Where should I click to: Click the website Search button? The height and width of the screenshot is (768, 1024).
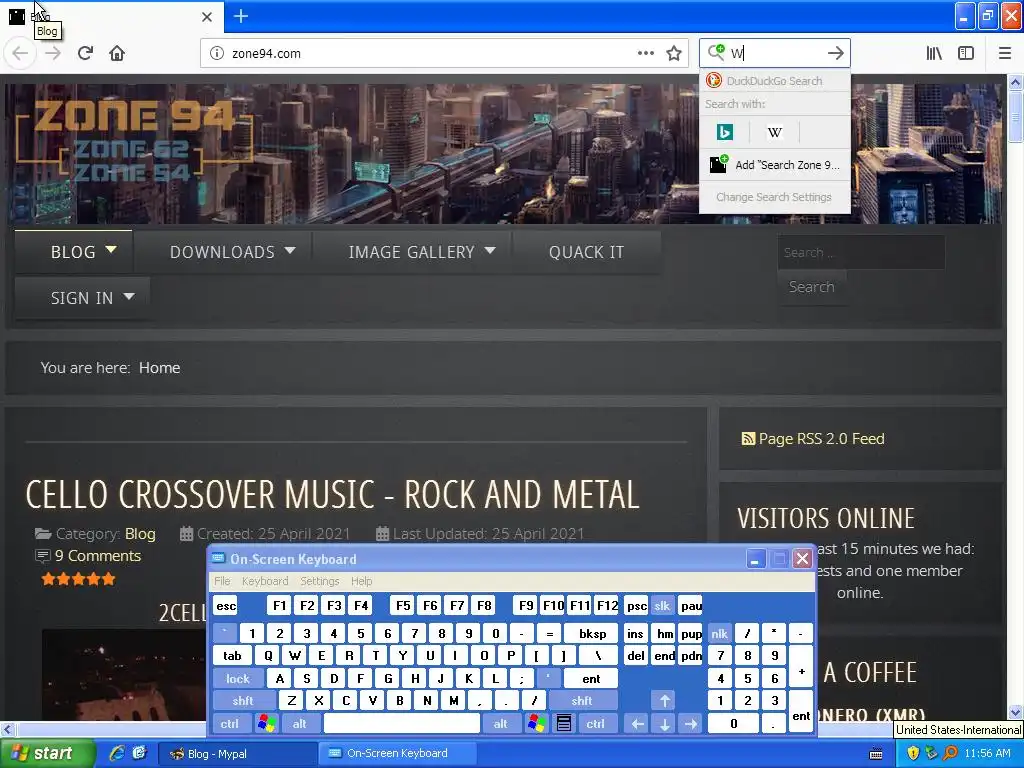point(811,287)
